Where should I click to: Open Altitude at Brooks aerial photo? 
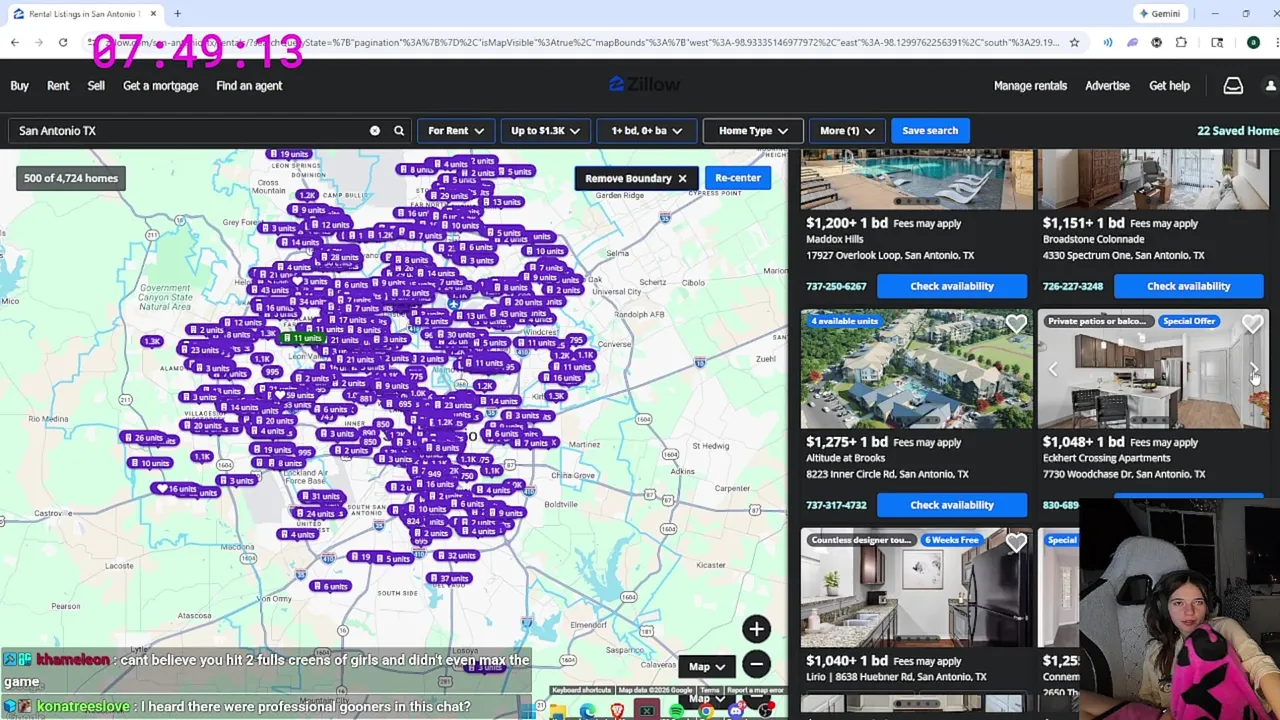pyautogui.click(x=916, y=370)
